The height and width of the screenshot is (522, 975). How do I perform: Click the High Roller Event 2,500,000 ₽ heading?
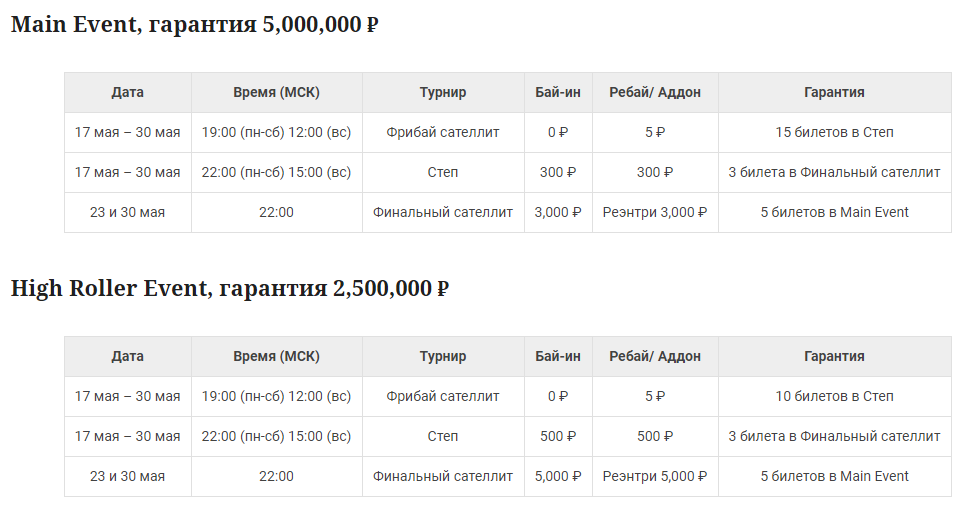point(229,289)
